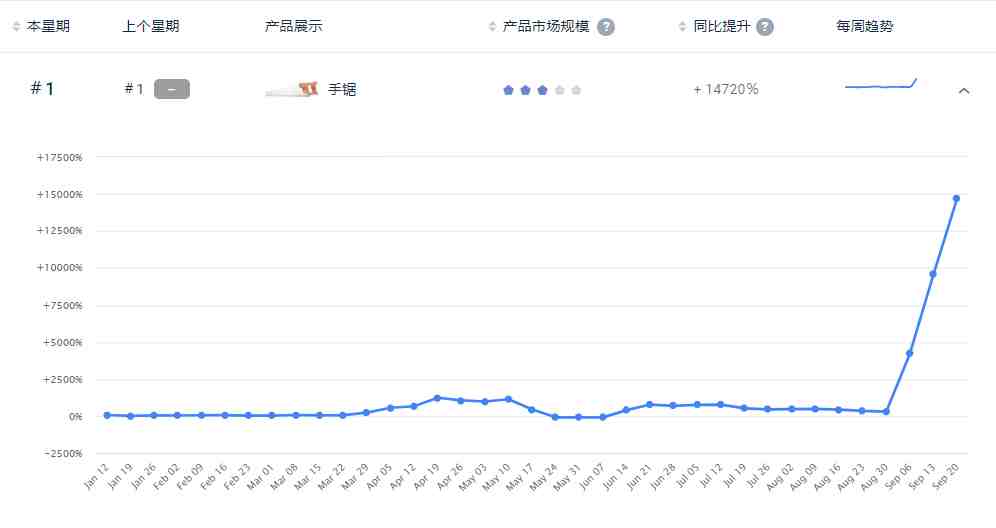This screenshot has width=996, height=528.
Task: Select the Sep 06 data point
Action: (910, 353)
